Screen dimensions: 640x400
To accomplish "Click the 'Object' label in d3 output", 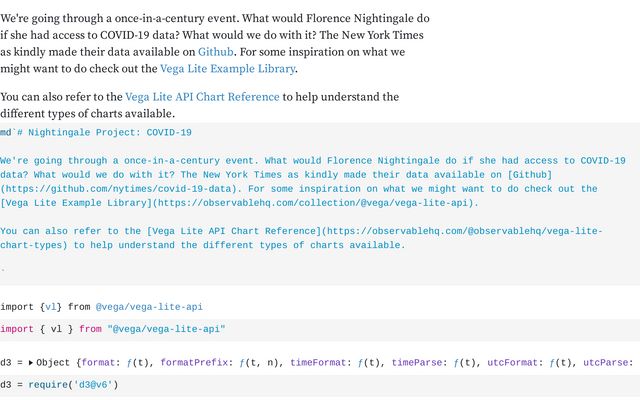I will tap(56, 362).
